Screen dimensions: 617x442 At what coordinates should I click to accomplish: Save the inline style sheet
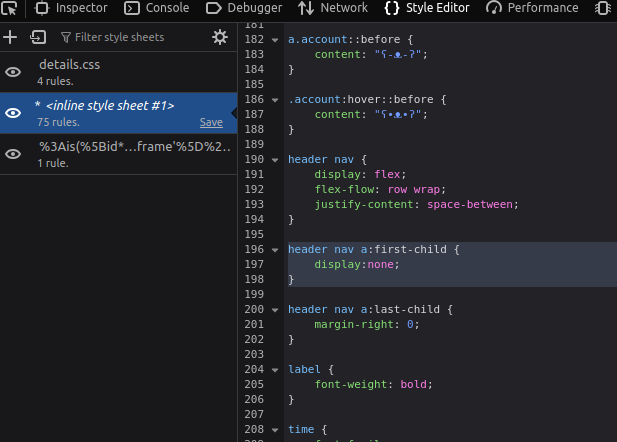(211, 122)
